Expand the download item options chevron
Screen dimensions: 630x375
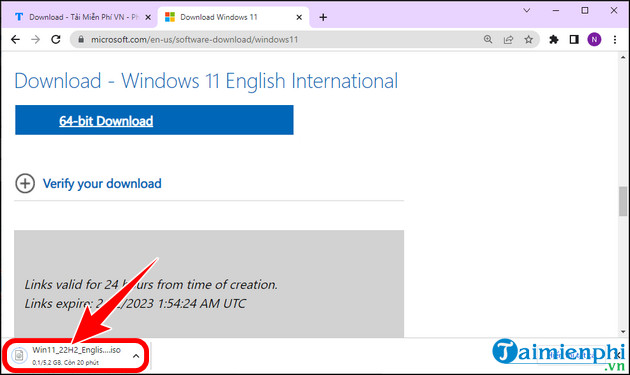pyautogui.click(x=136, y=356)
